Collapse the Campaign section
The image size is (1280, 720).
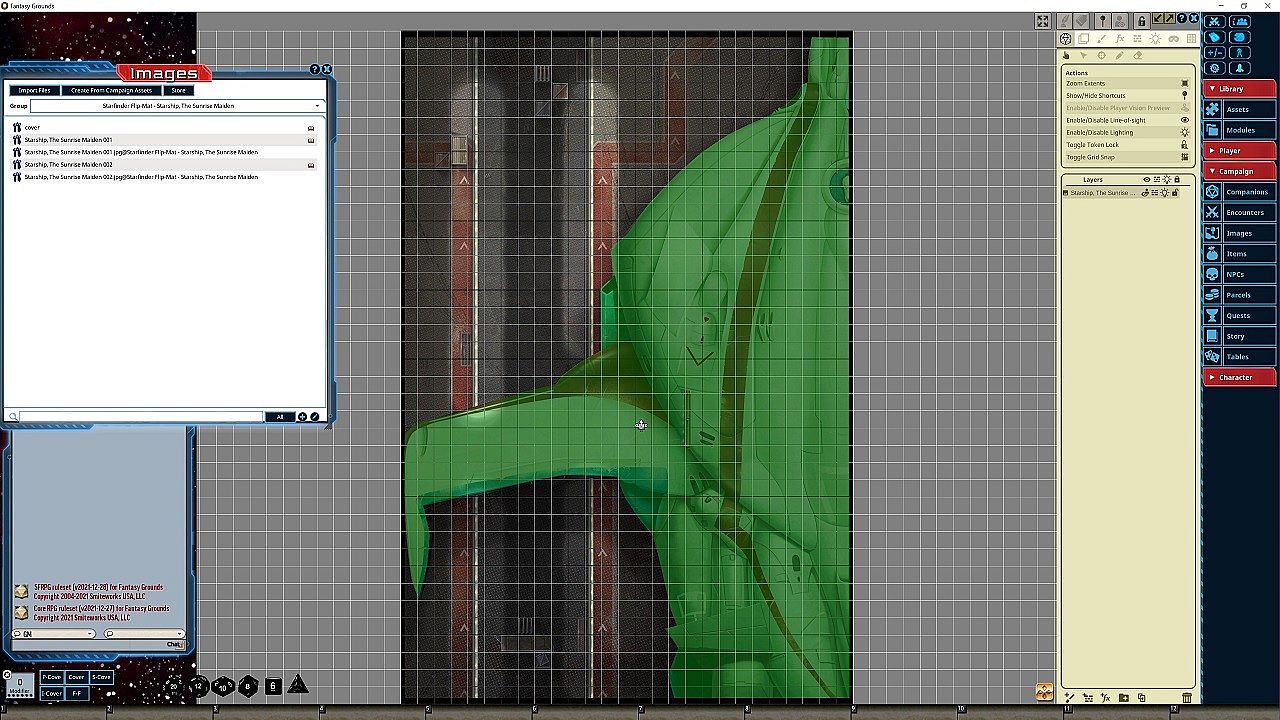point(1239,171)
